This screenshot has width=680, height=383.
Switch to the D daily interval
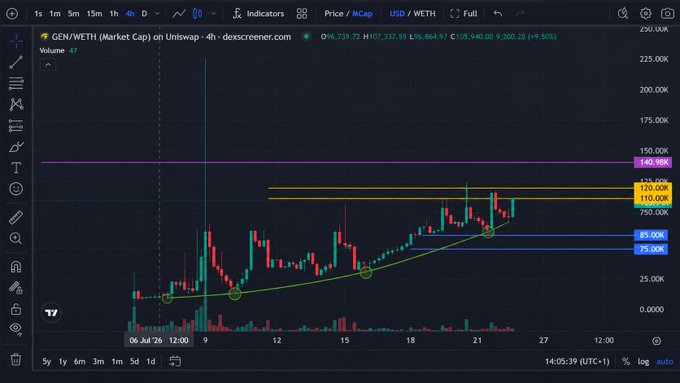click(x=144, y=14)
